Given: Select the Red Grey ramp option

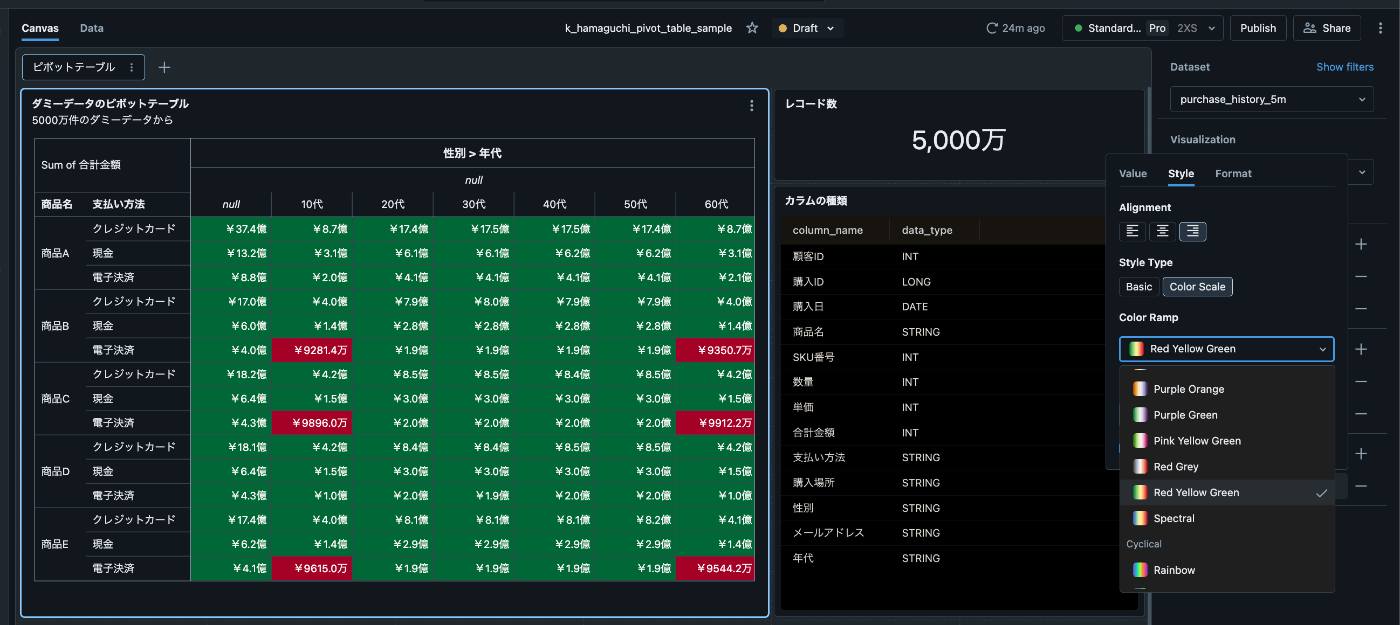Looking at the screenshot, I should pyautogui.click(x=1228, y=467).
